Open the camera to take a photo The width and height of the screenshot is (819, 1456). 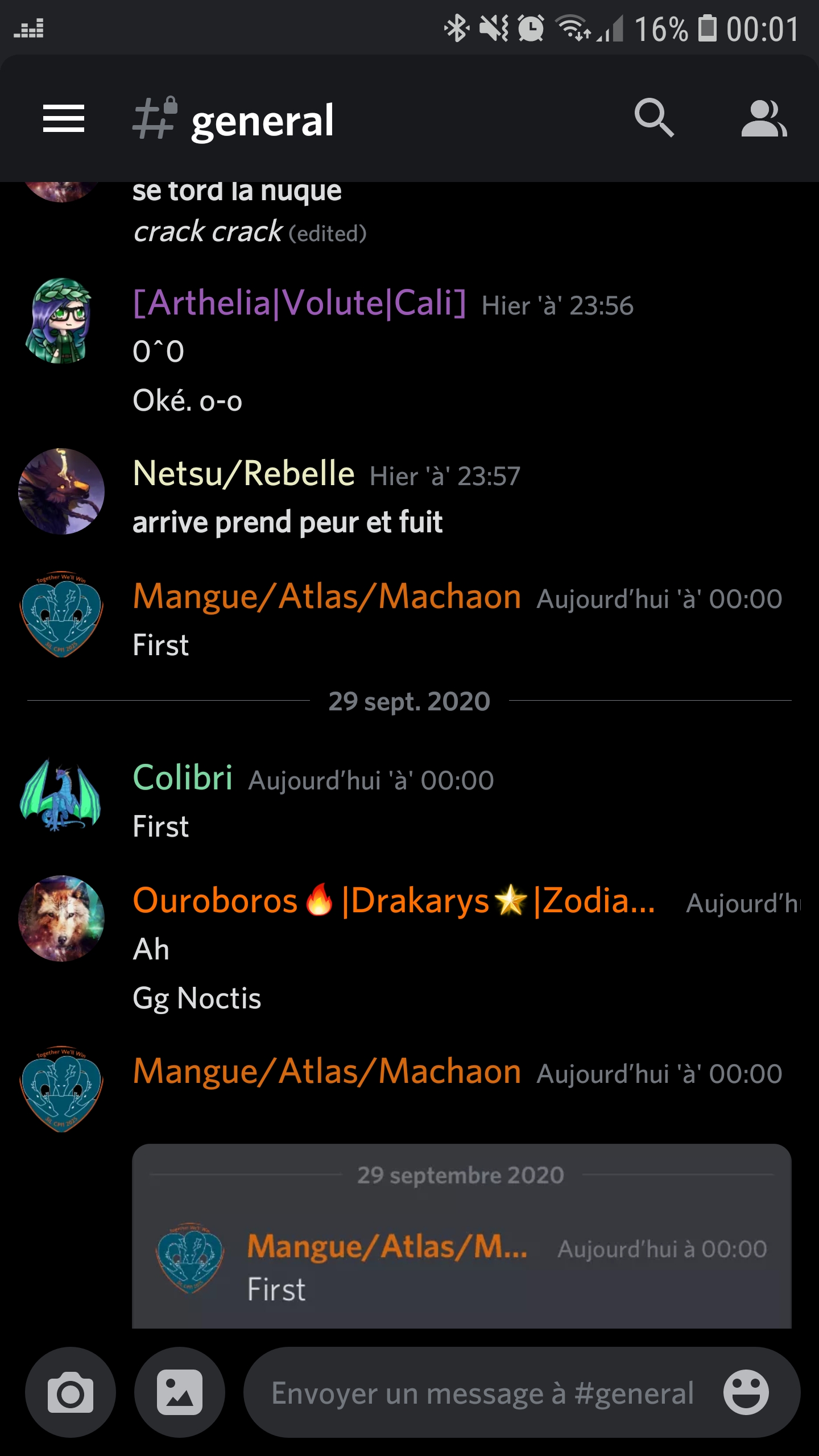pyautogui.click(x=71, y=1392)
